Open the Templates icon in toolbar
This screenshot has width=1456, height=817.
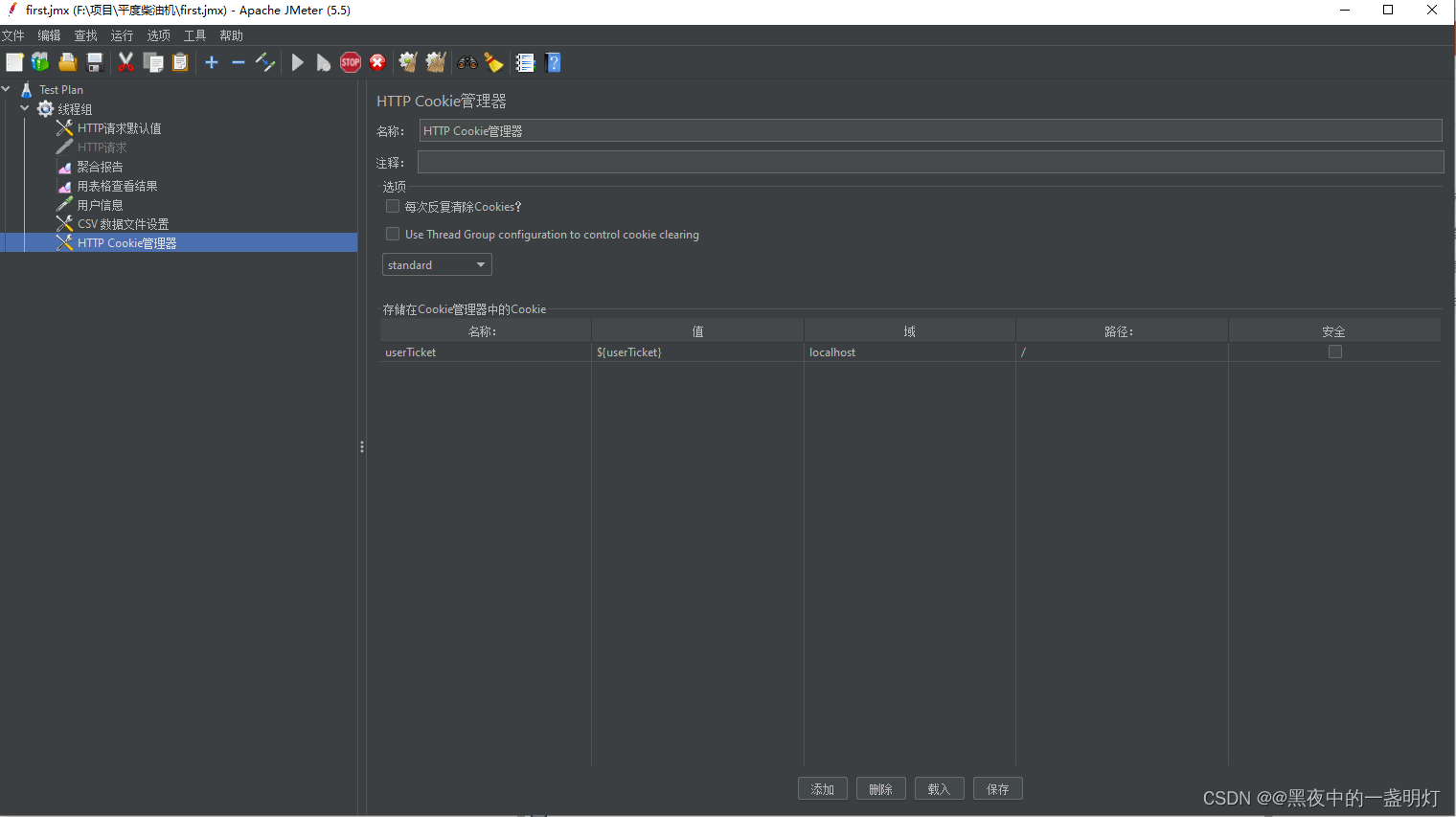pos(40,62)
